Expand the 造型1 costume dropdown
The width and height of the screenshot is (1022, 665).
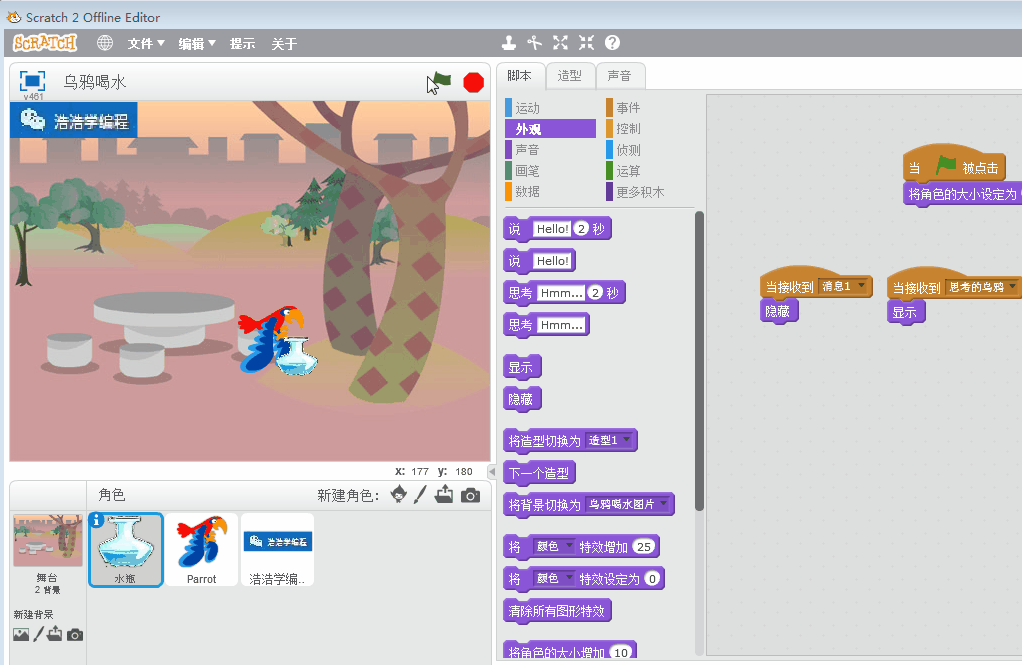pyautogui.click(x=626, y=441)
